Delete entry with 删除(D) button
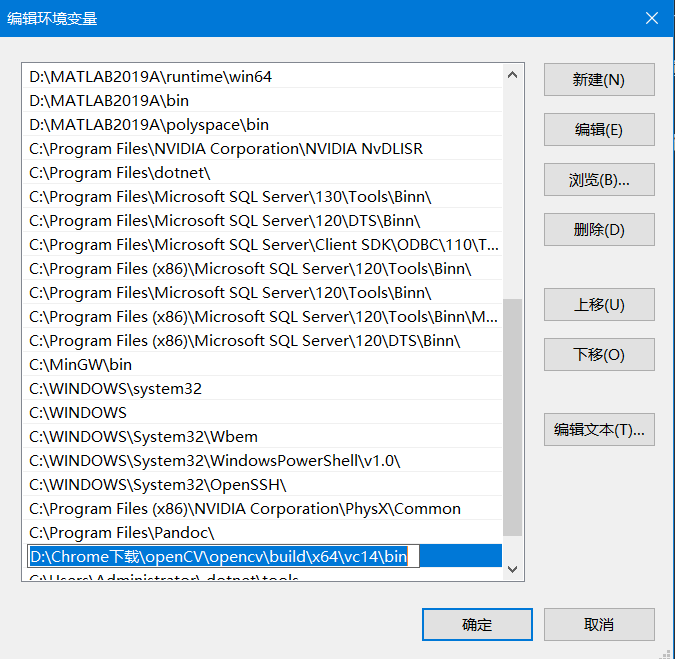The image size is (675, 659). (x=599, y=229)
